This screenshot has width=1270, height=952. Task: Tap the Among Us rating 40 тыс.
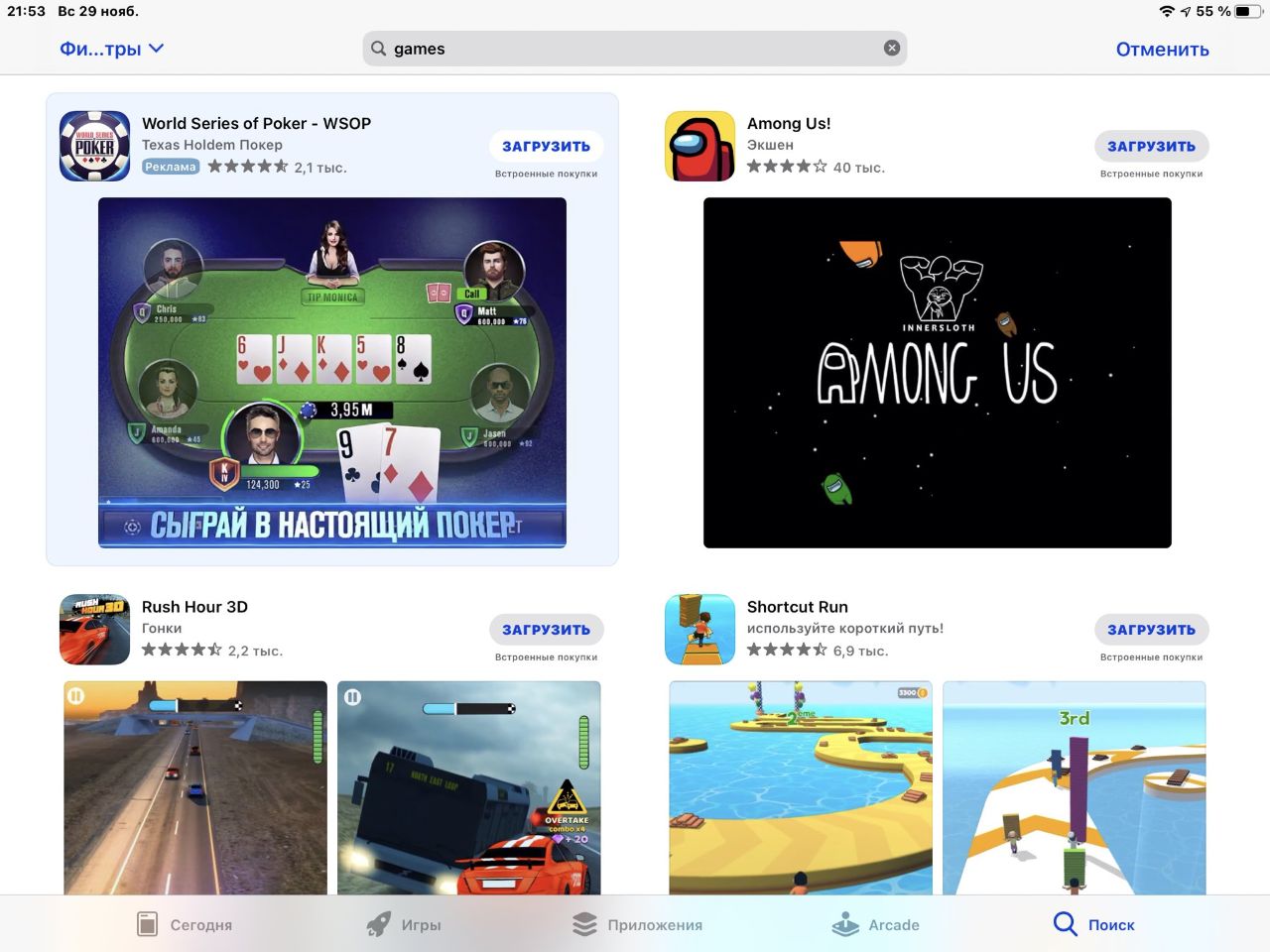pos(816,167)
